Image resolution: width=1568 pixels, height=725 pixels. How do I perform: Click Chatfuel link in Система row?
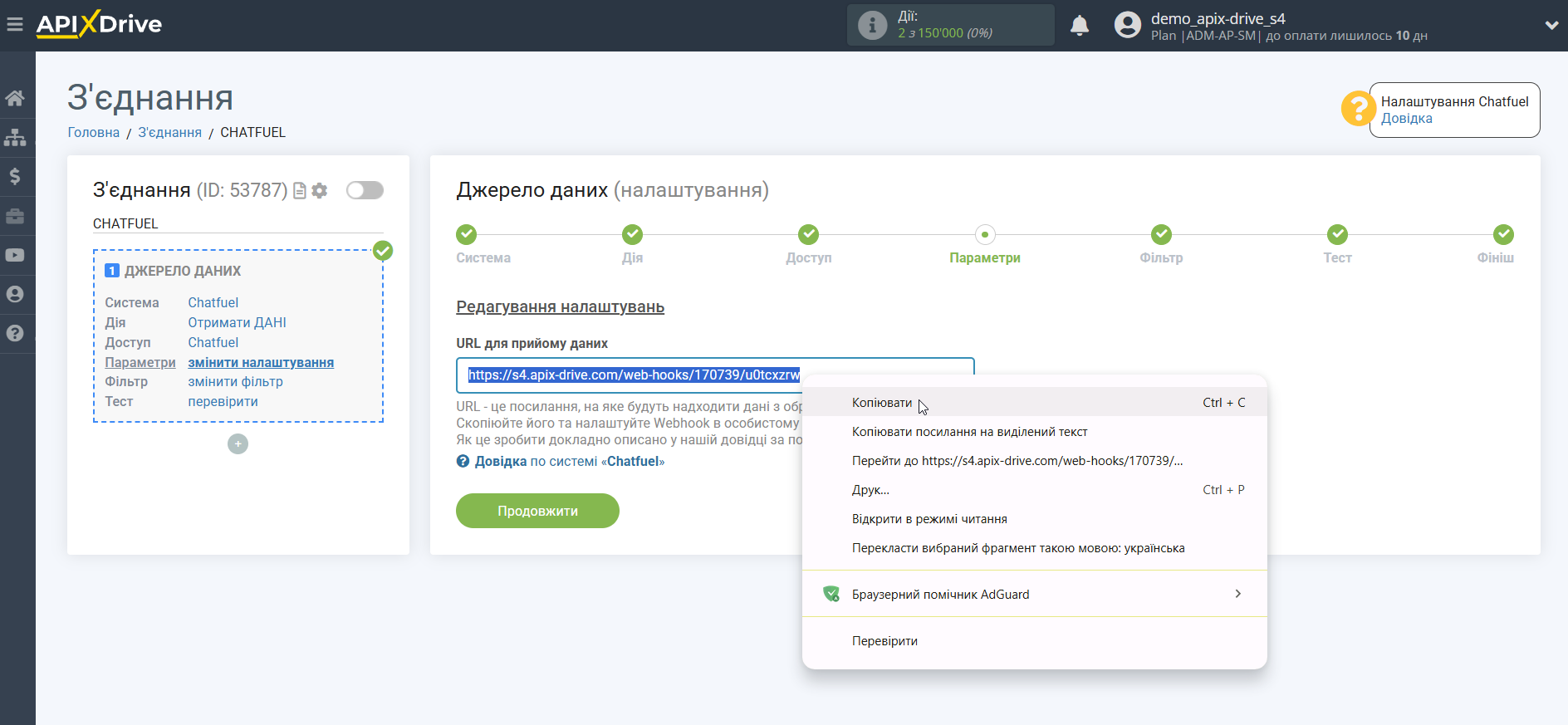coord(213,303)
